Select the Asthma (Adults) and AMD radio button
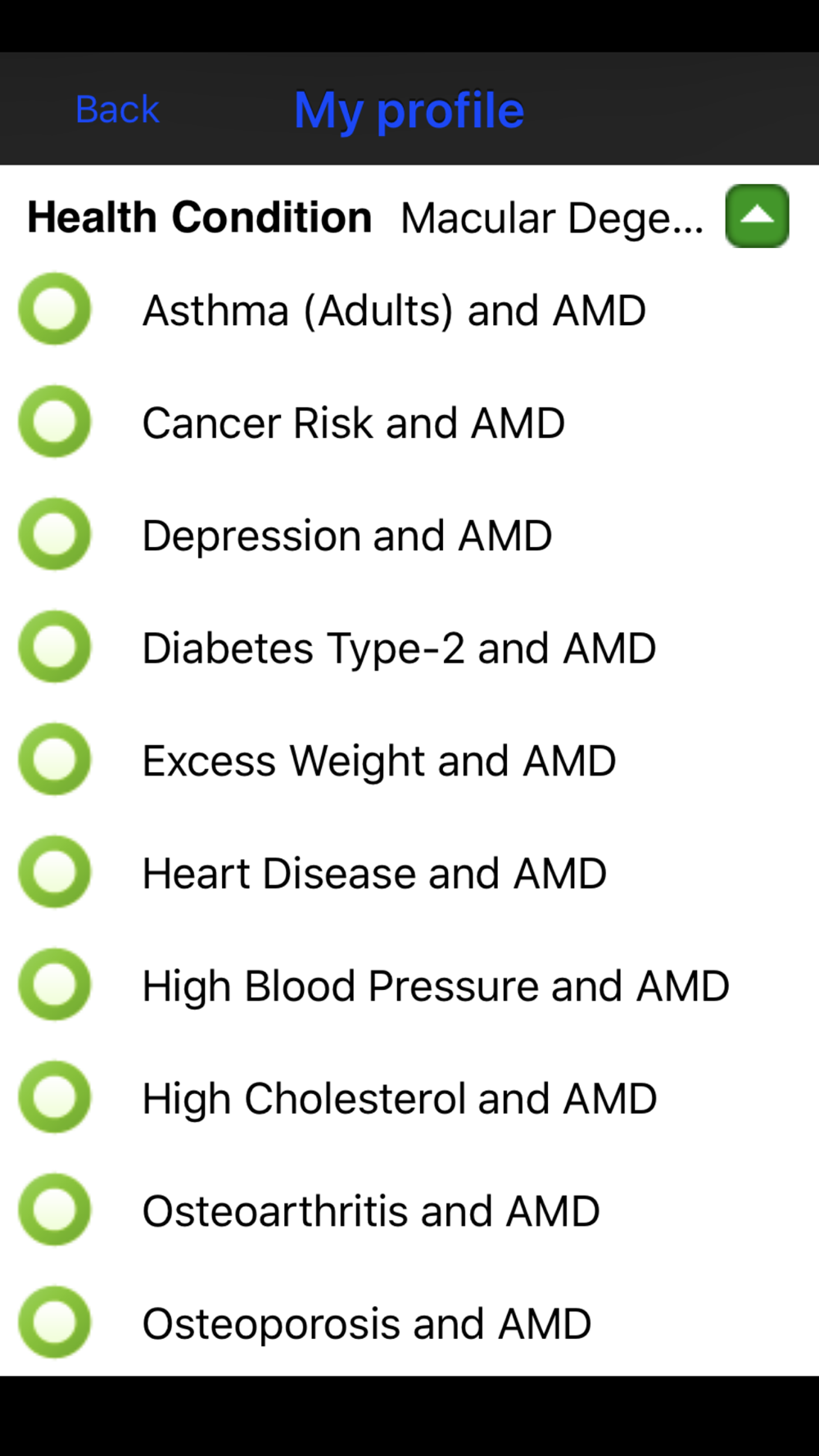This screenshot has height=1456, width=819. 55,310
